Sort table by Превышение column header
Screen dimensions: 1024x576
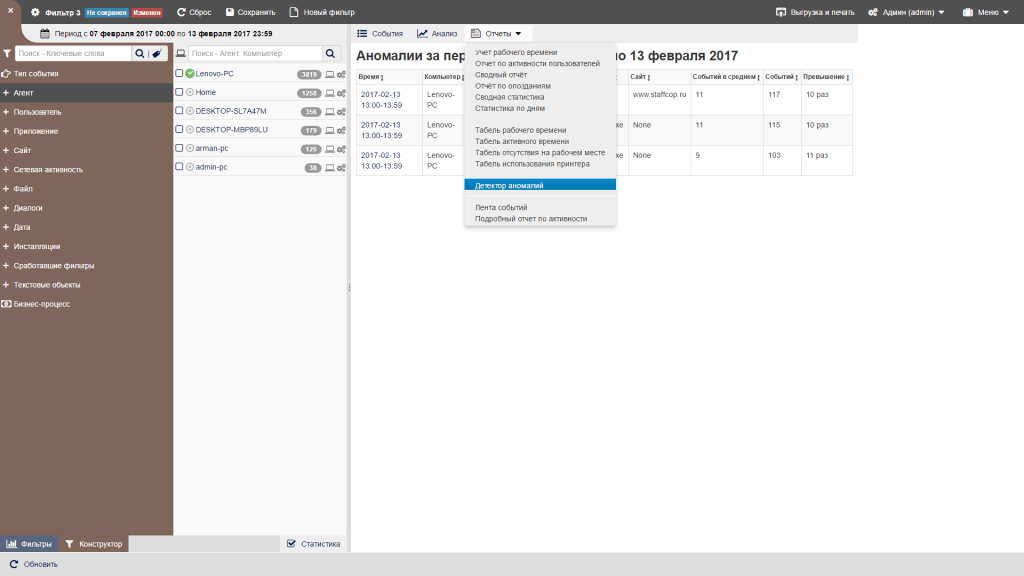[x=825, y=77]
